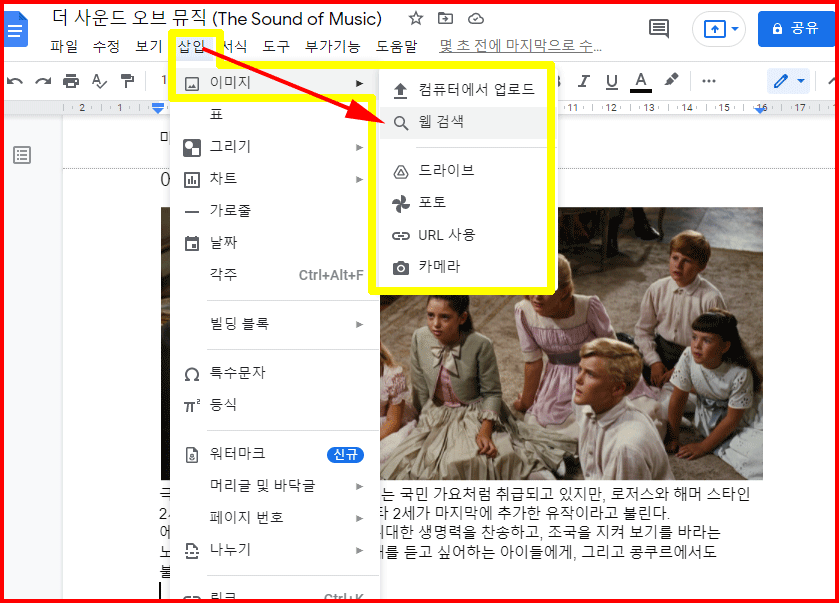Open the 서식 menu
Screen dimensions: 839x603
tap(233, 47)
